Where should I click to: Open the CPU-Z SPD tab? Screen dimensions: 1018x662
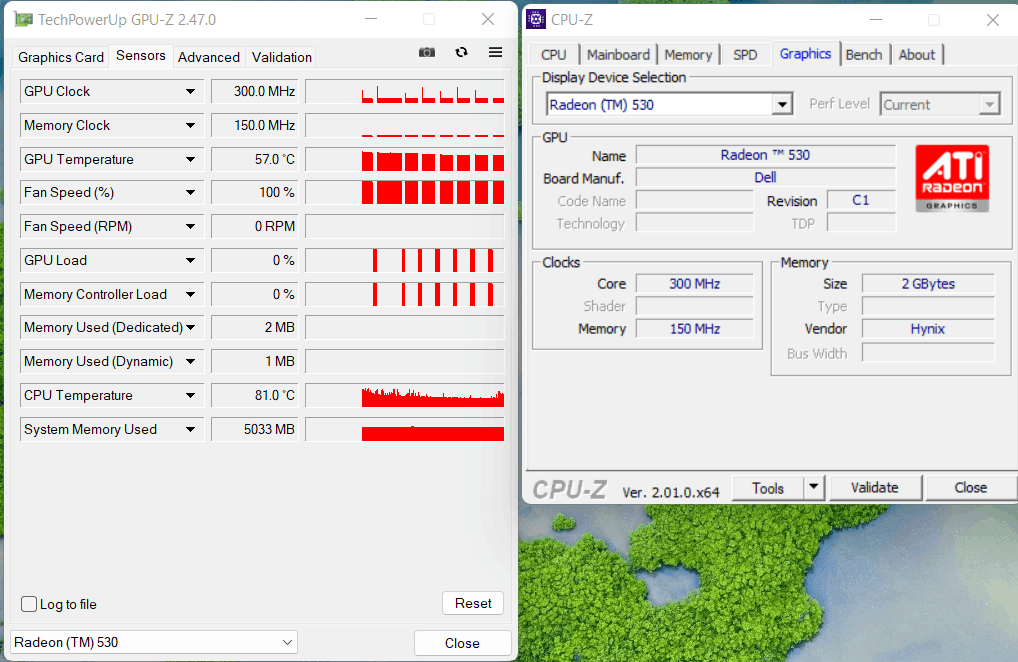[745, 55]
